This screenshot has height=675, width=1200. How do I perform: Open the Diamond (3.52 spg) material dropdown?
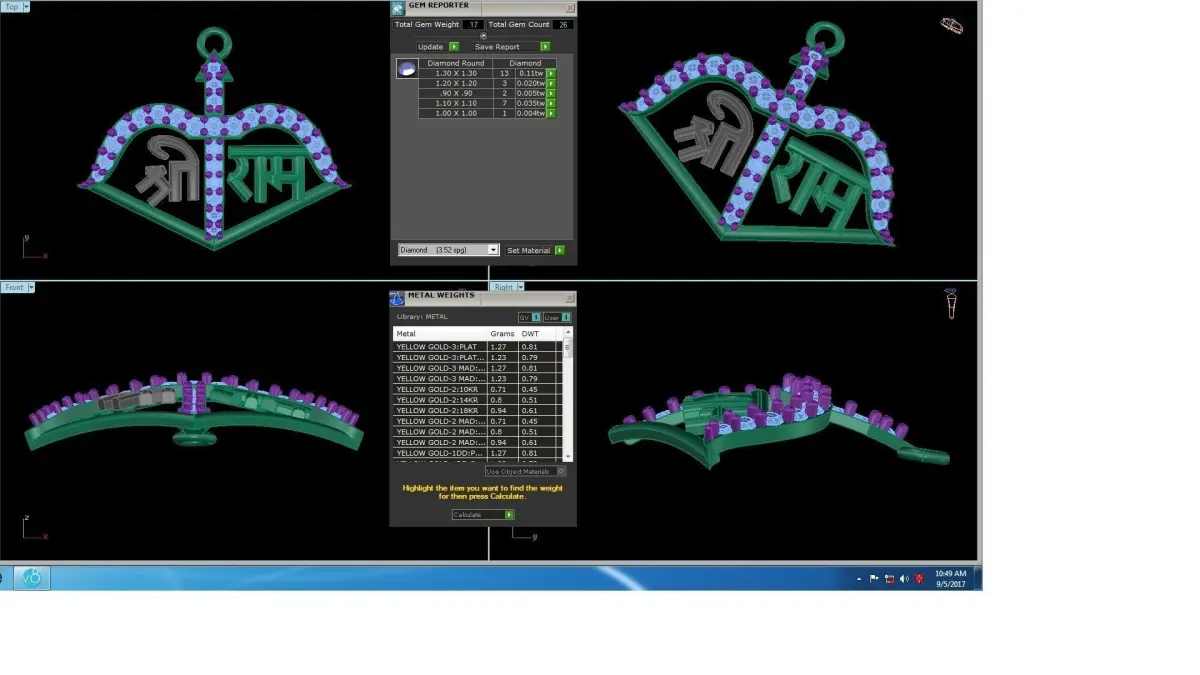pos(448,250)
